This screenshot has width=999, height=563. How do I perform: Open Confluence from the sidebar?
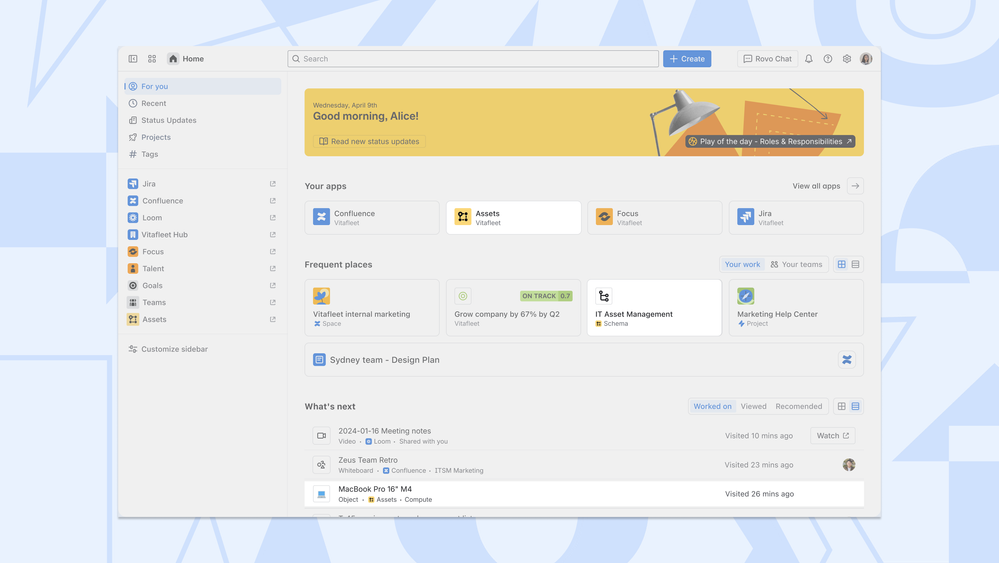point(203,201)
